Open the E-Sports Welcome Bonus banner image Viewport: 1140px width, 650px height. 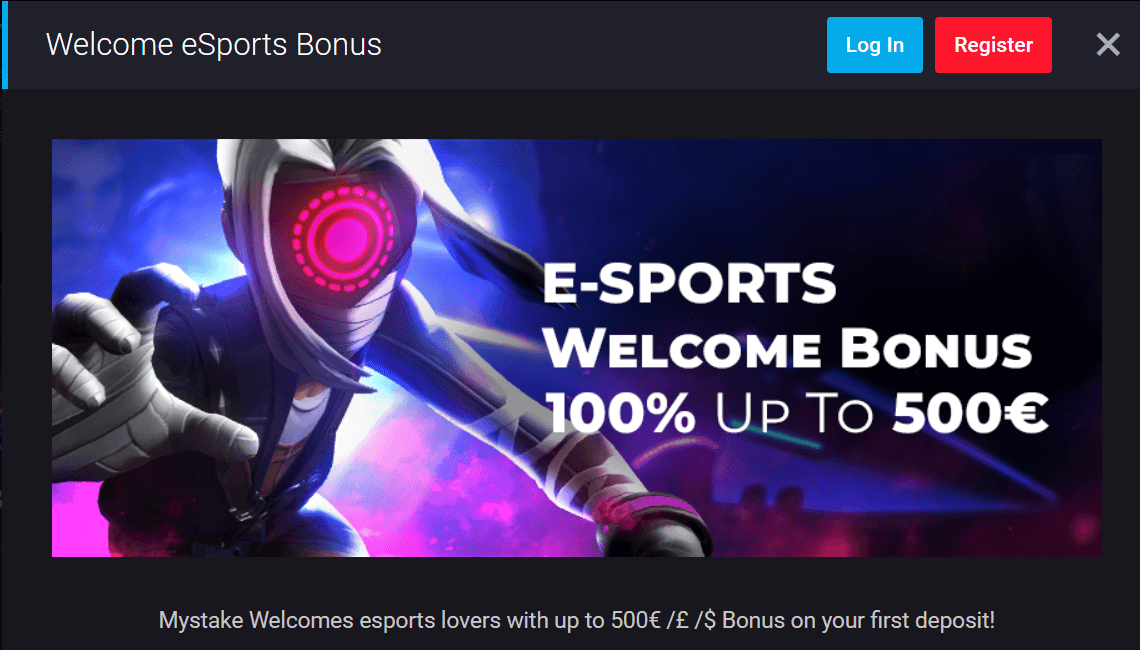click(x=577, y=348)
